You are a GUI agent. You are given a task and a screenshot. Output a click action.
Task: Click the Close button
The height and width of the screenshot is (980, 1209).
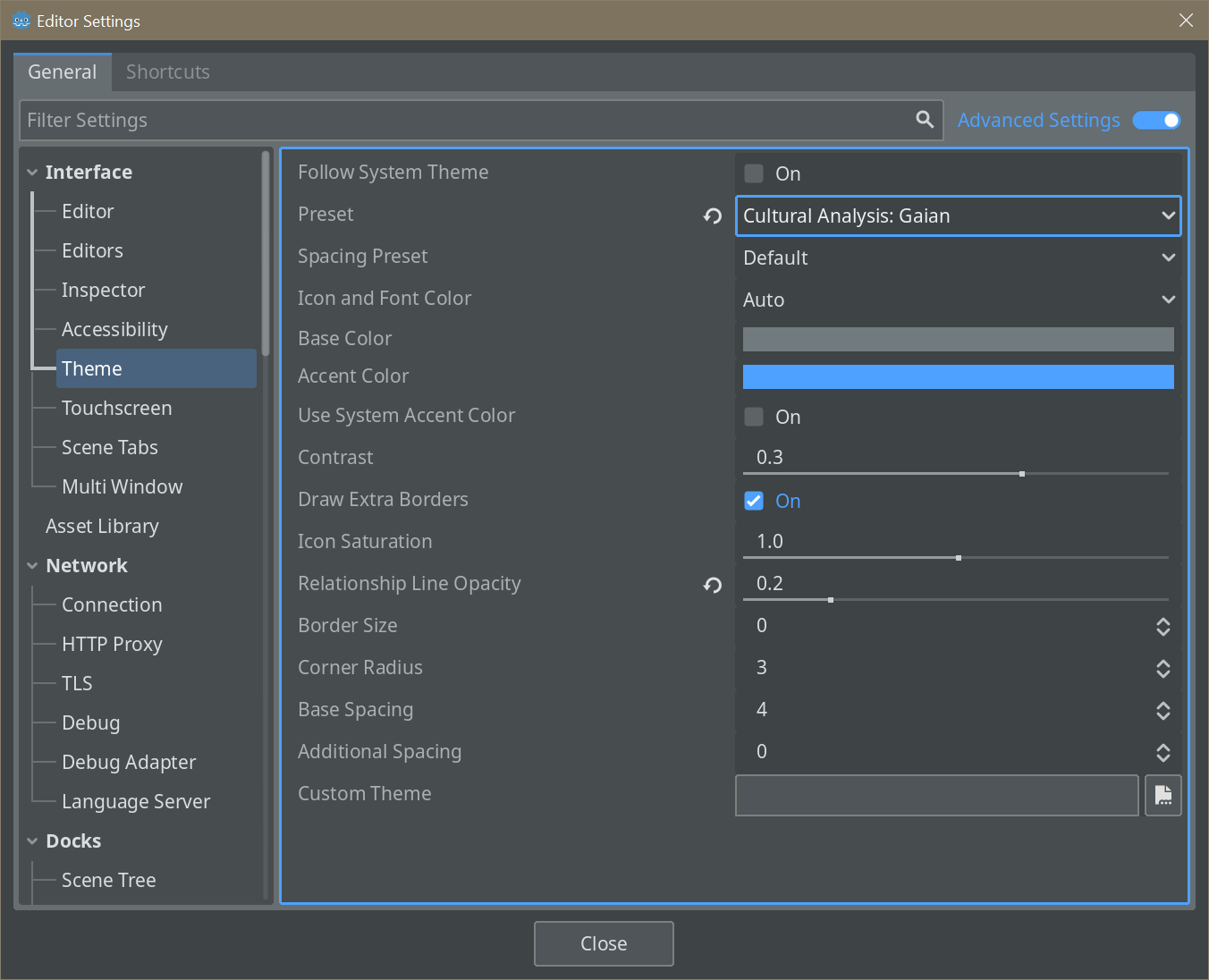coord(604,943)
